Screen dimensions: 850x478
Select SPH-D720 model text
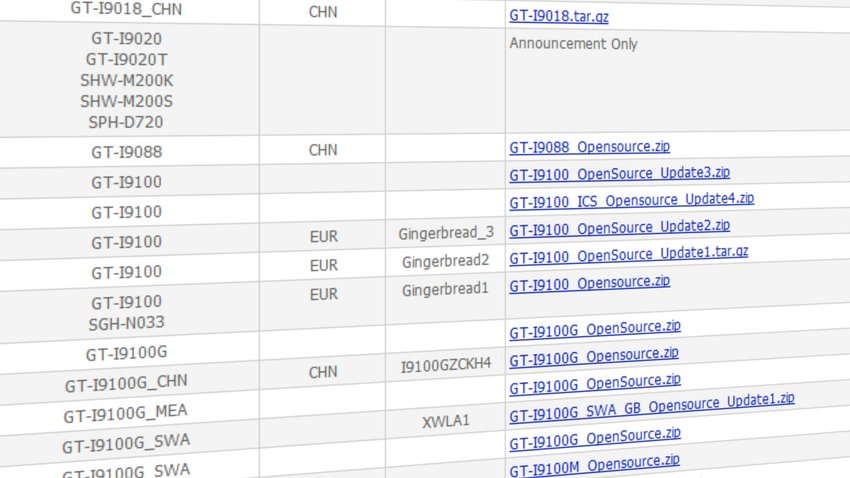[x=126, y=122]
